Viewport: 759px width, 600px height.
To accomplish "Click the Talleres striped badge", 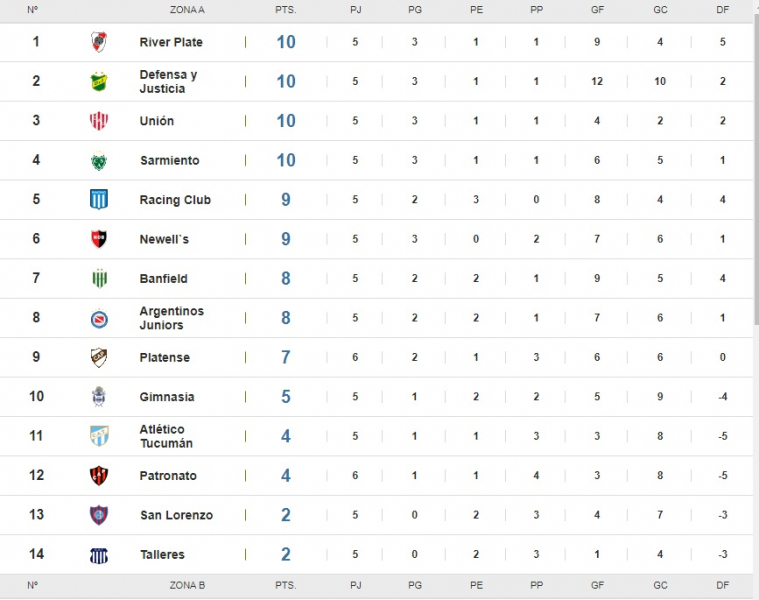I will click(99, 556).
